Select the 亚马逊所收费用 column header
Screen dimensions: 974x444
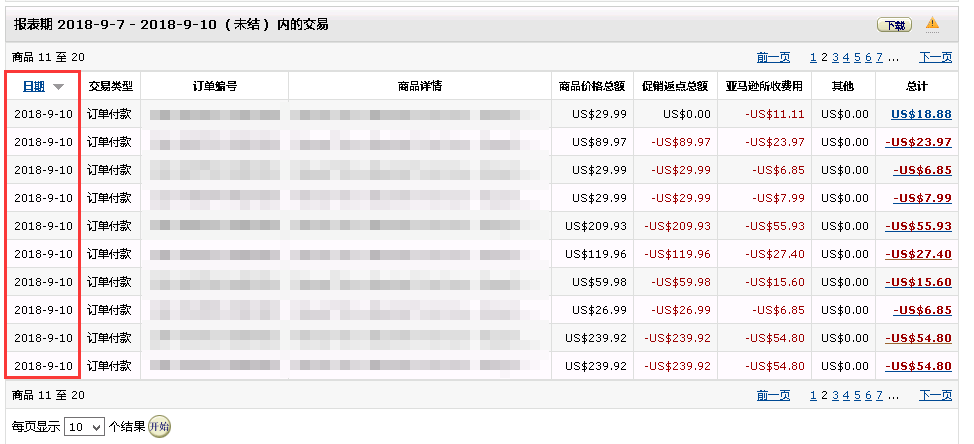[x=765, y=86]
